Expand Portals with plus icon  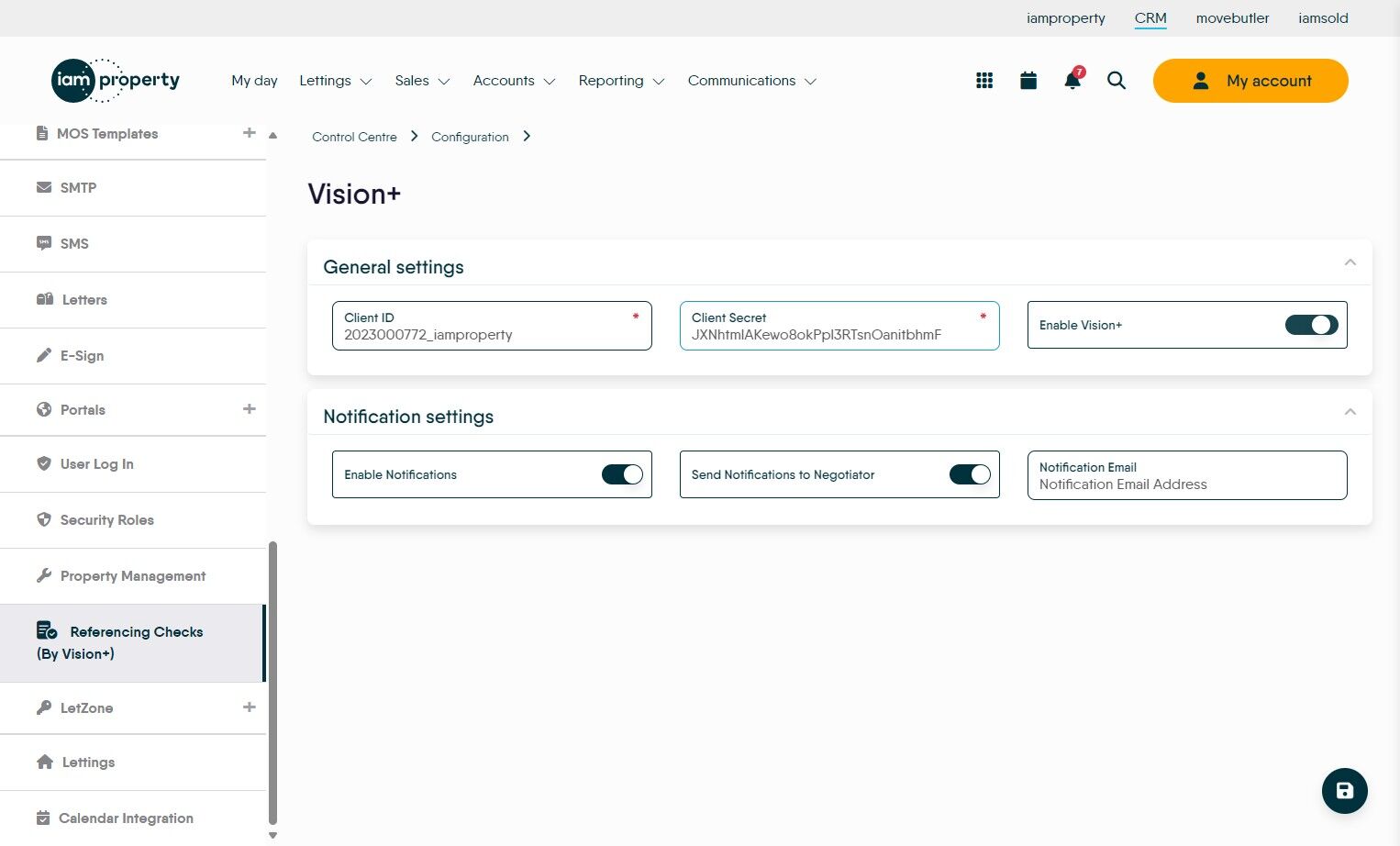(249, 409)
